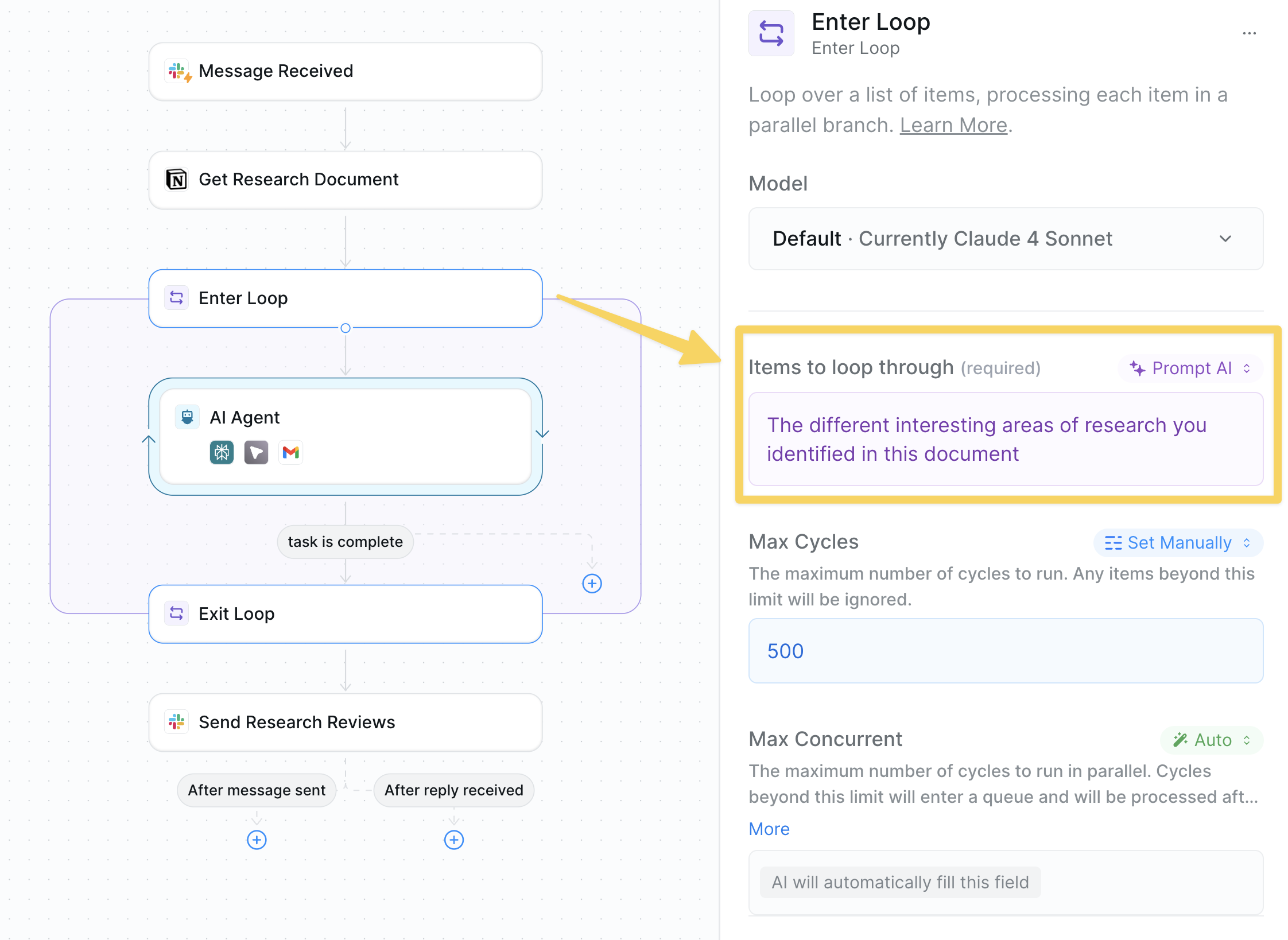Screen dimensions: 1288x940
Task: Click the Notion icon on Get Research Document
Action: coord(176,180)
